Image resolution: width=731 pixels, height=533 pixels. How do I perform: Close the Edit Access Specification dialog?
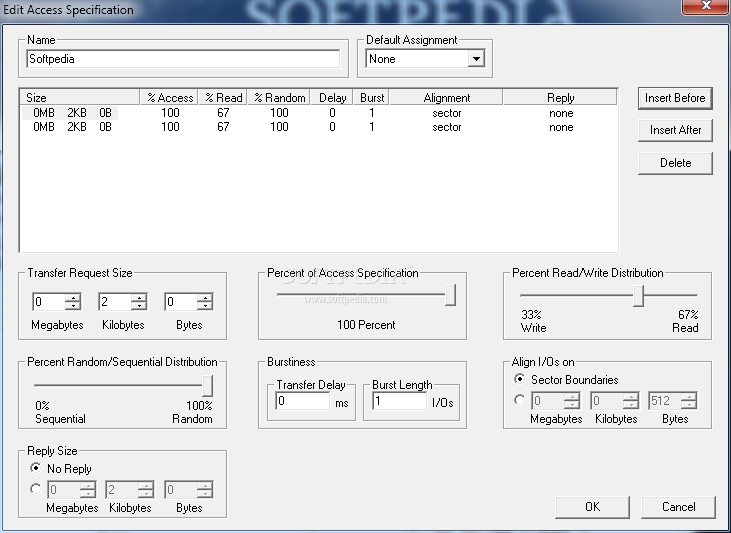click(x=706, y=6)
